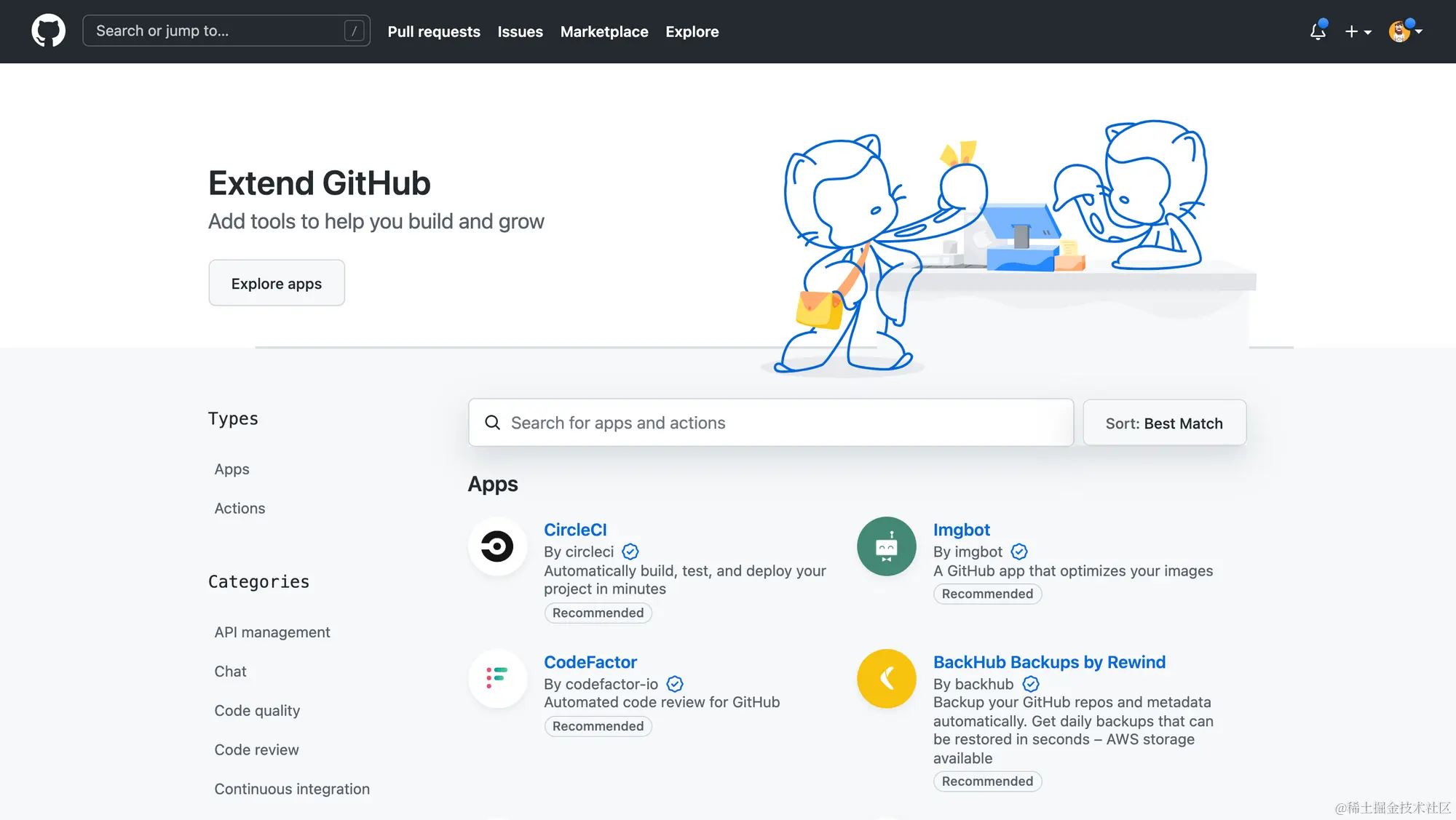The height and width of the screenshot is (820, 1456).
Task: Click the Imgbot robot icon
Action: point(886,546)
